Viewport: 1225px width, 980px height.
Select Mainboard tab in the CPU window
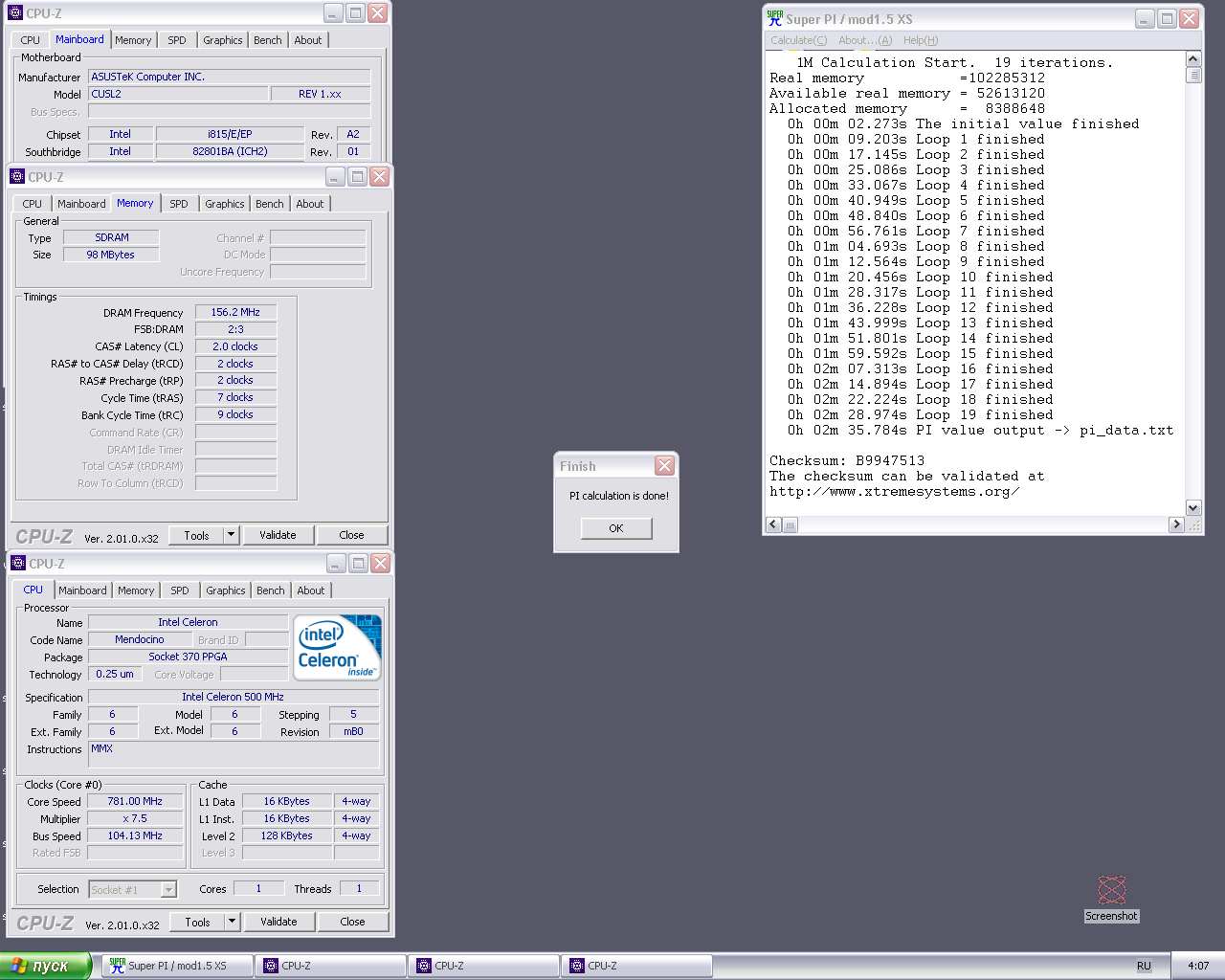(83, 590)
